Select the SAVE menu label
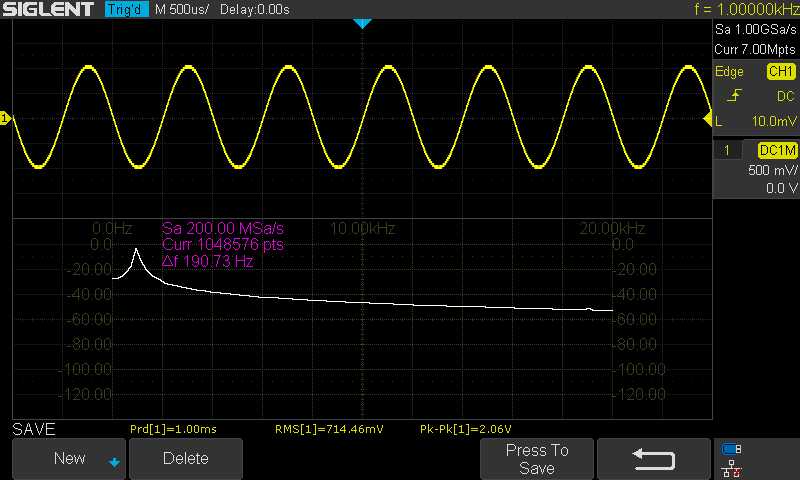Screen dimensions: 800x480 tap(34, 429)
